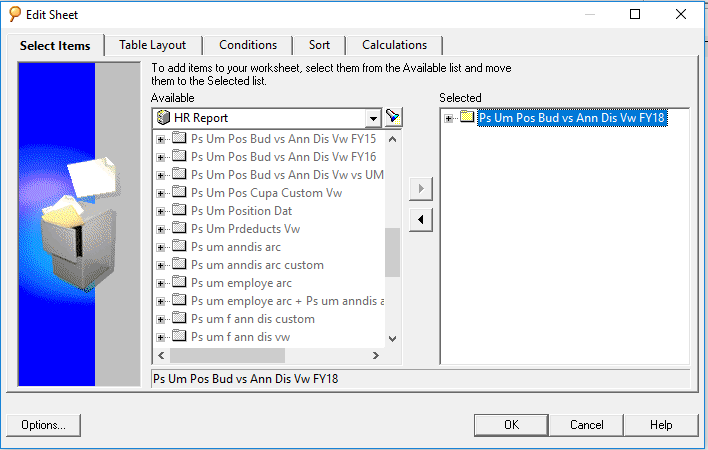
Task: Expand the Ps um anndis arc custom node
Action: (160, 266)
